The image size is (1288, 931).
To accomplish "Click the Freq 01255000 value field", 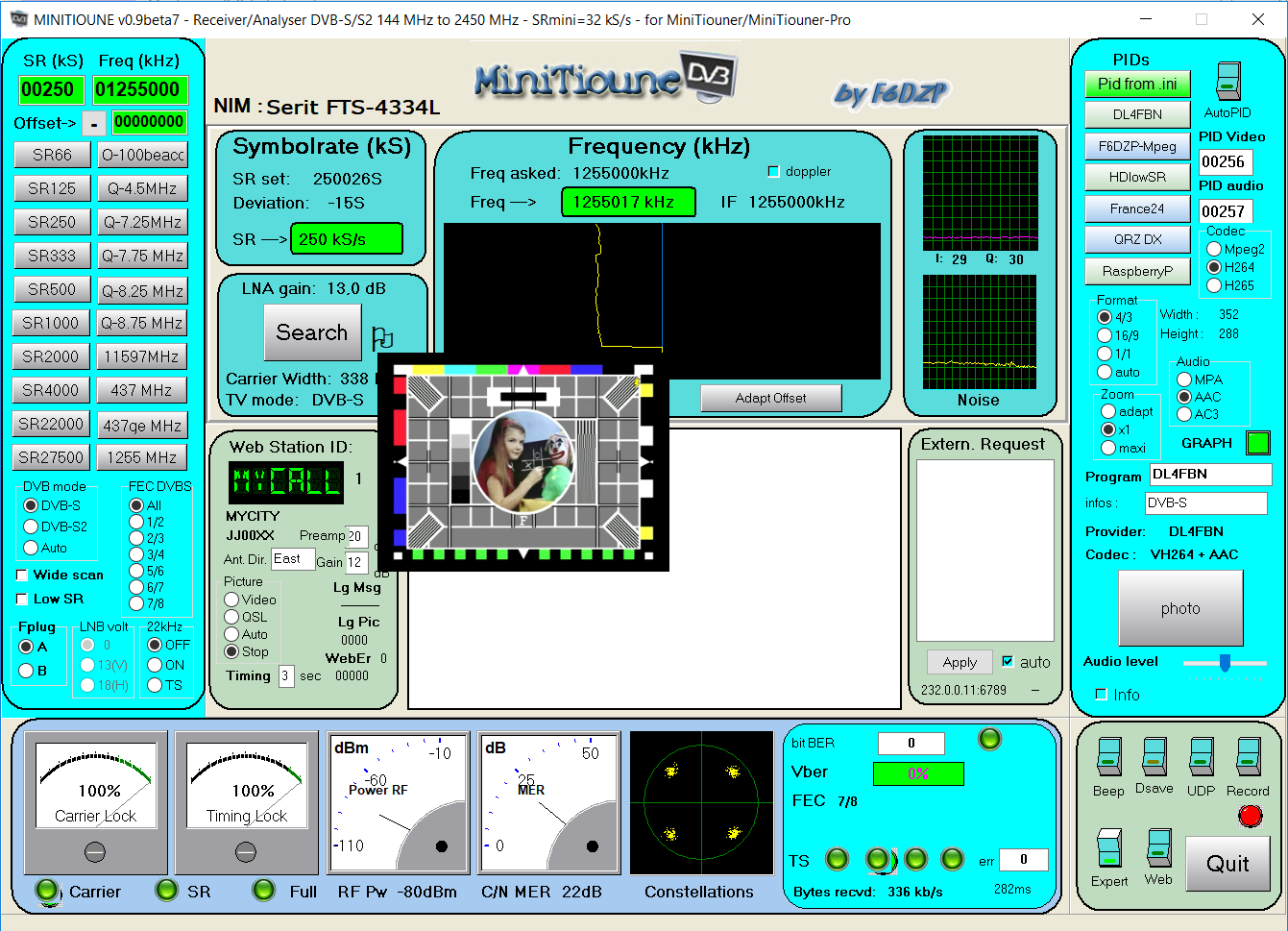I will [x=139, y=89].
